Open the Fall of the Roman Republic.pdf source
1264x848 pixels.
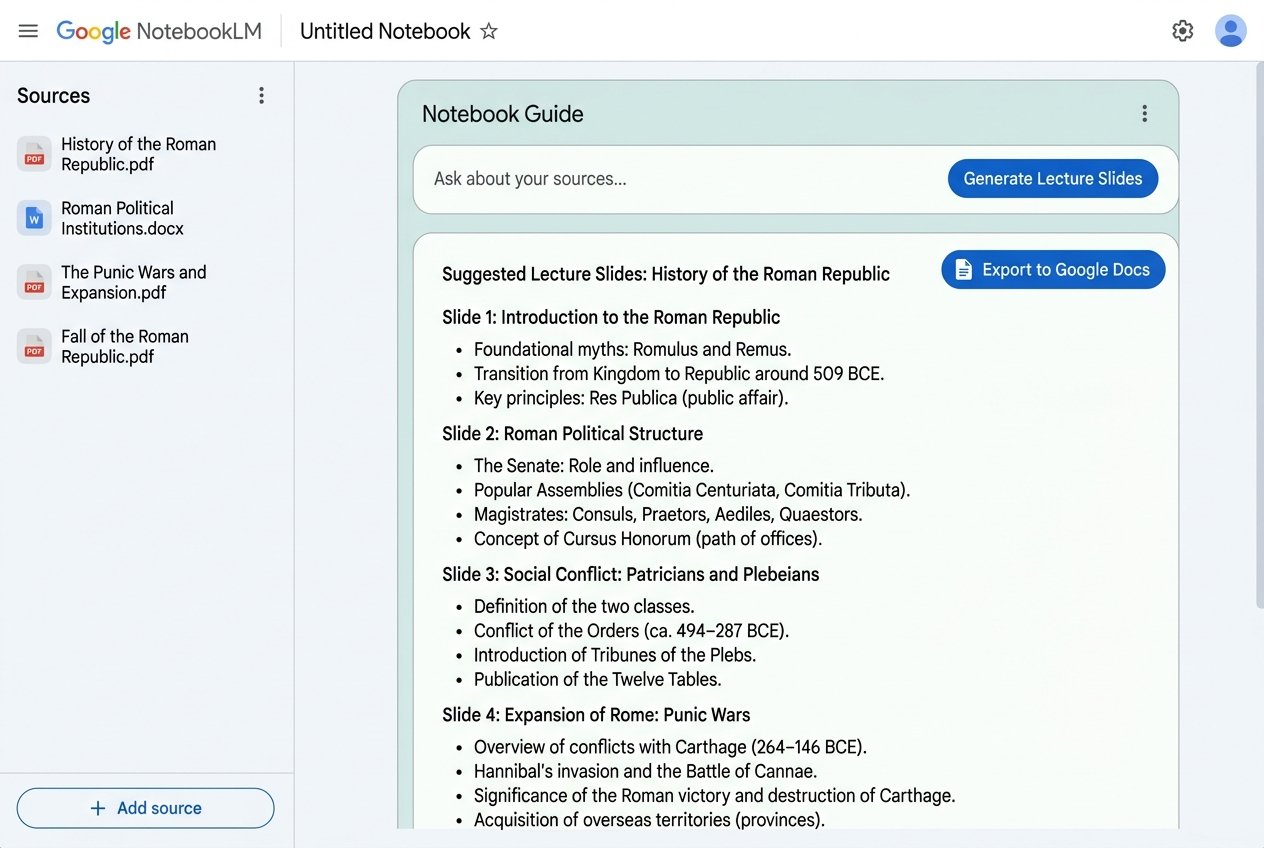click(x=125, y=346)
